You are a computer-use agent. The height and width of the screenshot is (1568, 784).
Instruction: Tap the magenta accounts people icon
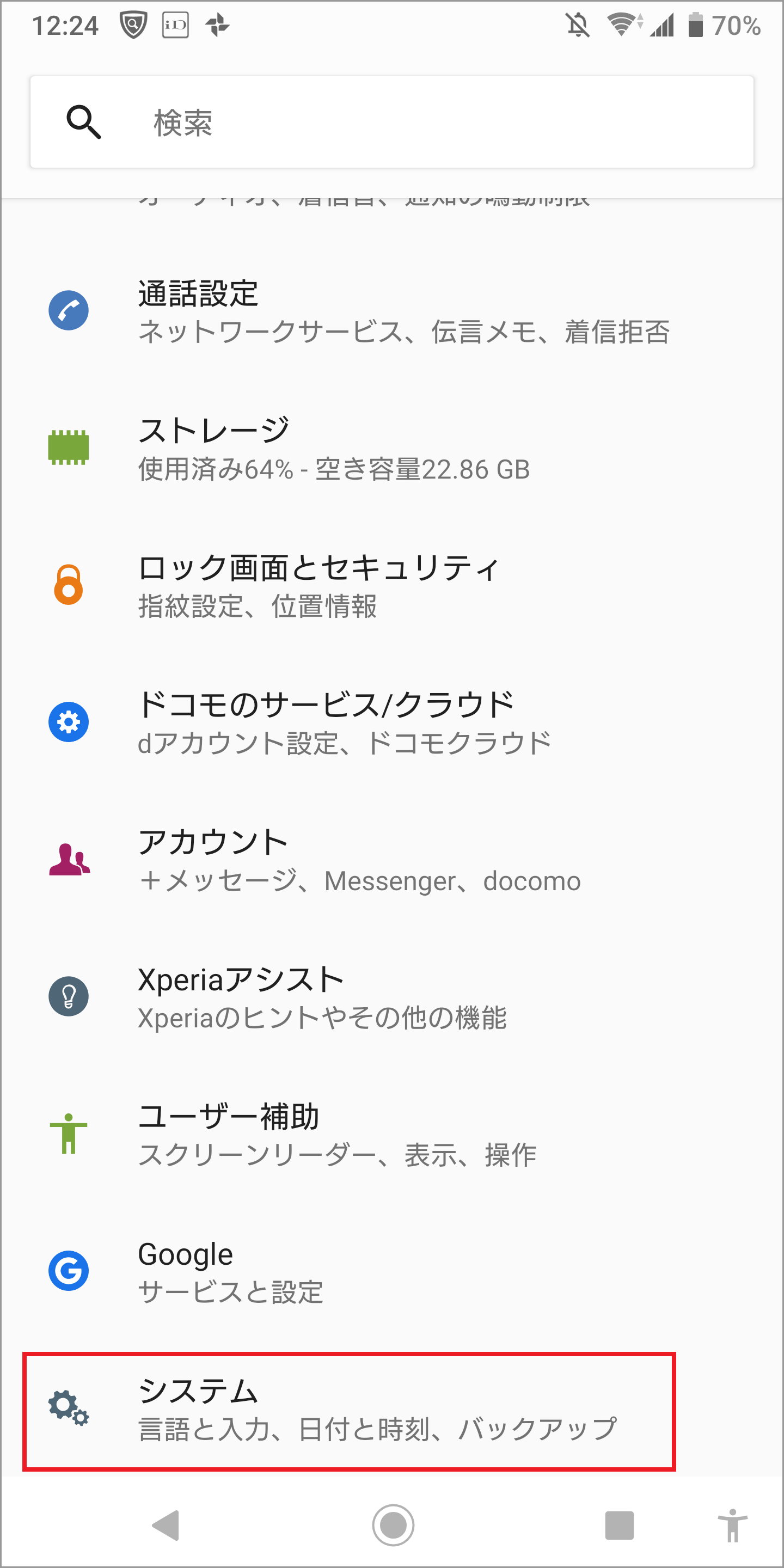[69, 860]
